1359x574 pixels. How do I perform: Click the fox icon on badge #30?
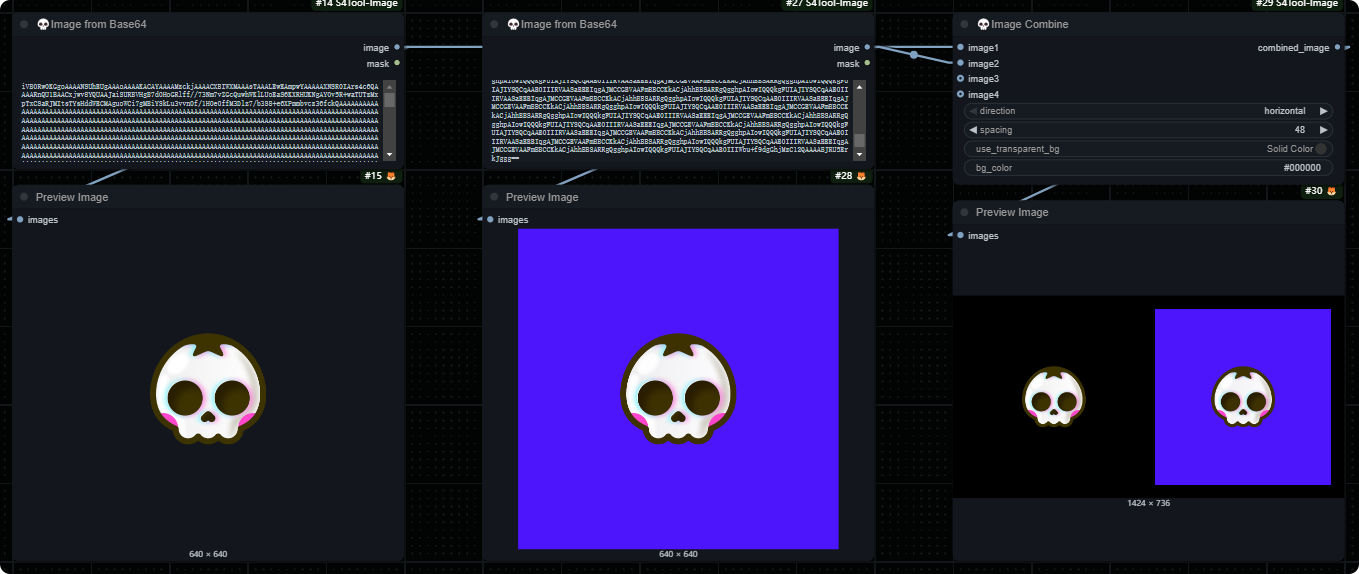pyautogui.click(x=1332, y=191)
